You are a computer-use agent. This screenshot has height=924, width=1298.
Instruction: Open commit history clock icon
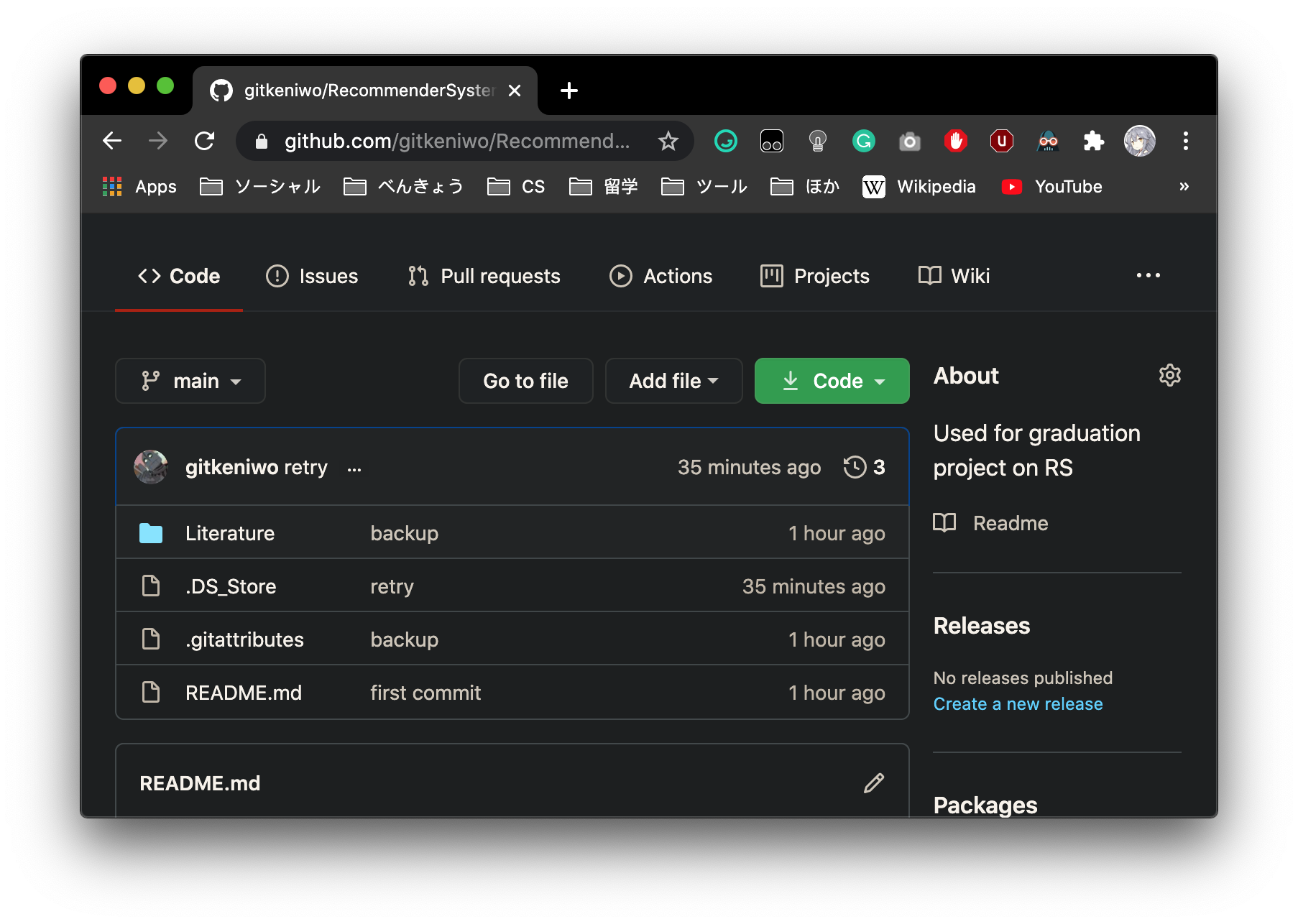[855, 467]
